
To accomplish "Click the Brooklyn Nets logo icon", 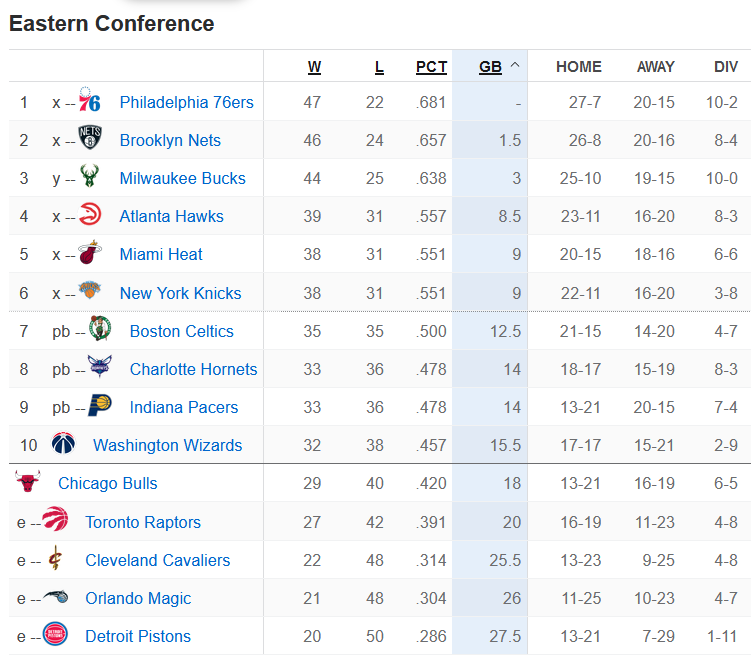I will (x=90, y=137).
